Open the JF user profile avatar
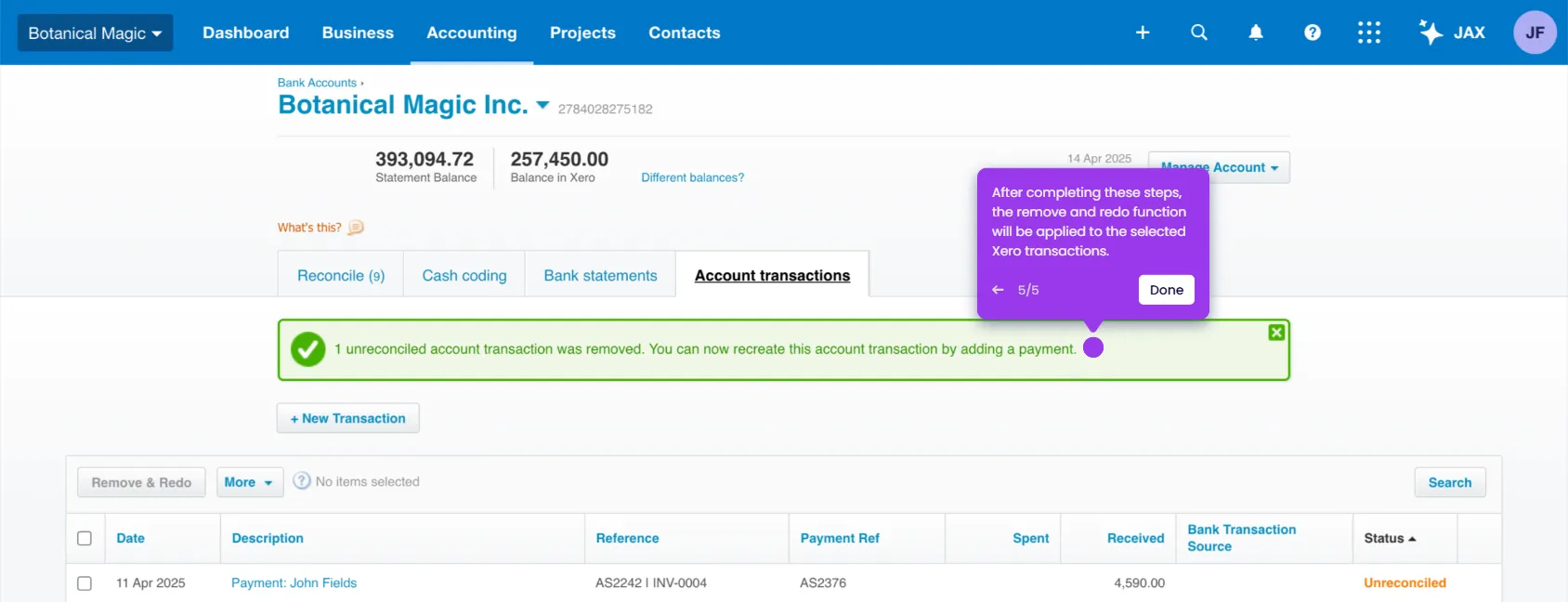The width and height of the screenshot is (1568, 602). 1535,33
